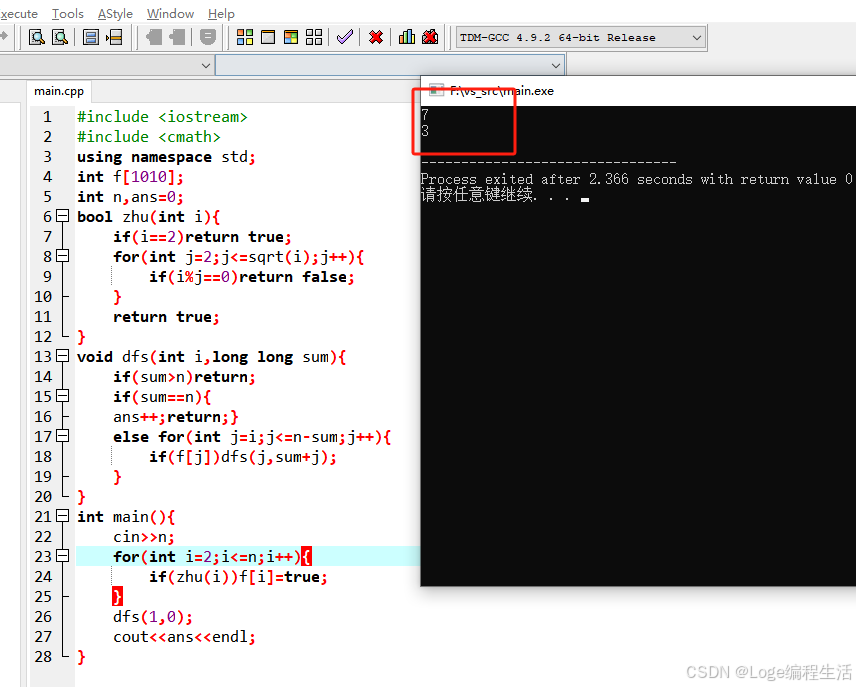The width and height of the screenshot is (856, 687).
Task: Collapse the if block fold at line 15
Action: [x=63, y=396]
